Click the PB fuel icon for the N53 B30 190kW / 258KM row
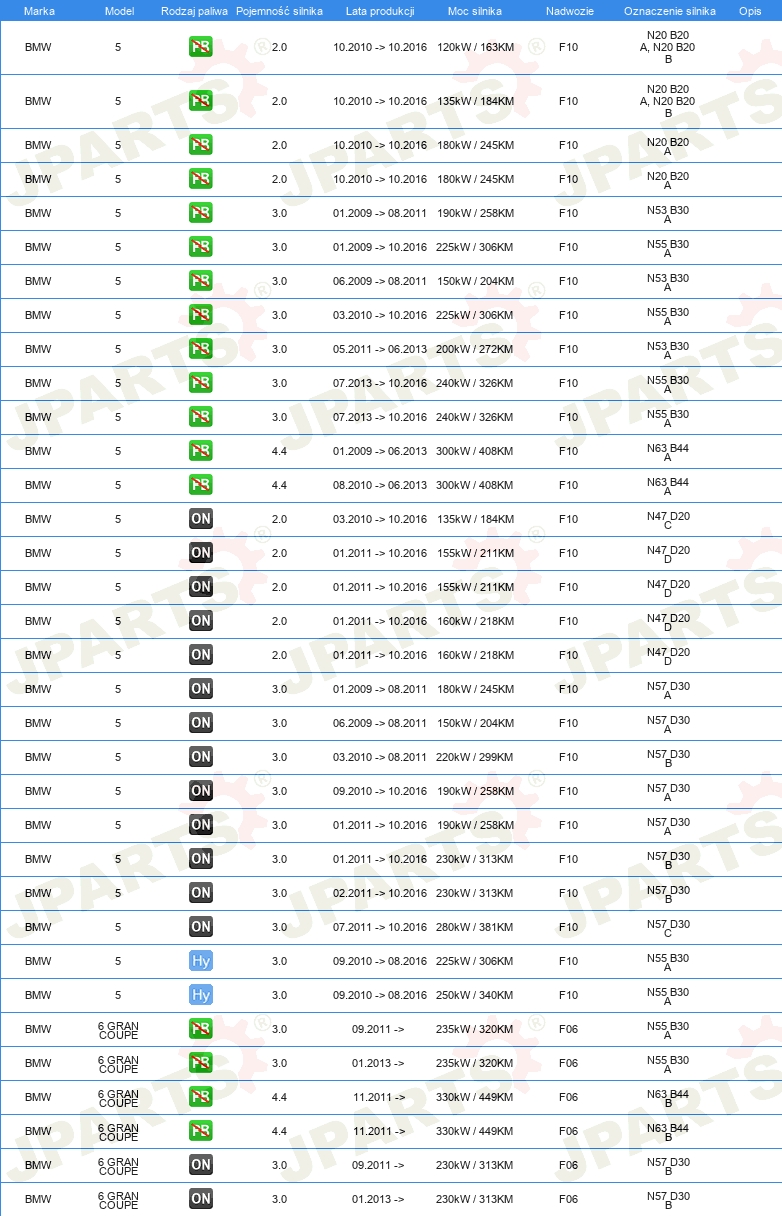The height and width of the screenshot is (1216, 782). pos(201,213)
